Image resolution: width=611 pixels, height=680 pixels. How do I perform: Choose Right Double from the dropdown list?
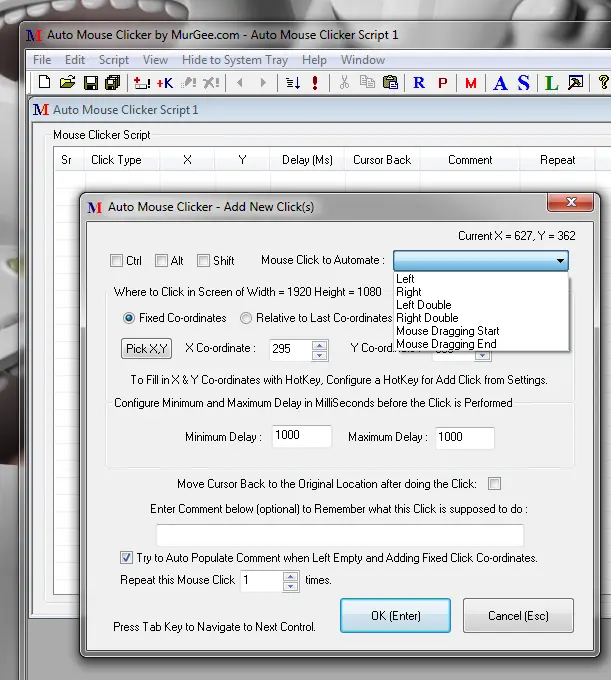click(x=427, y=318)
